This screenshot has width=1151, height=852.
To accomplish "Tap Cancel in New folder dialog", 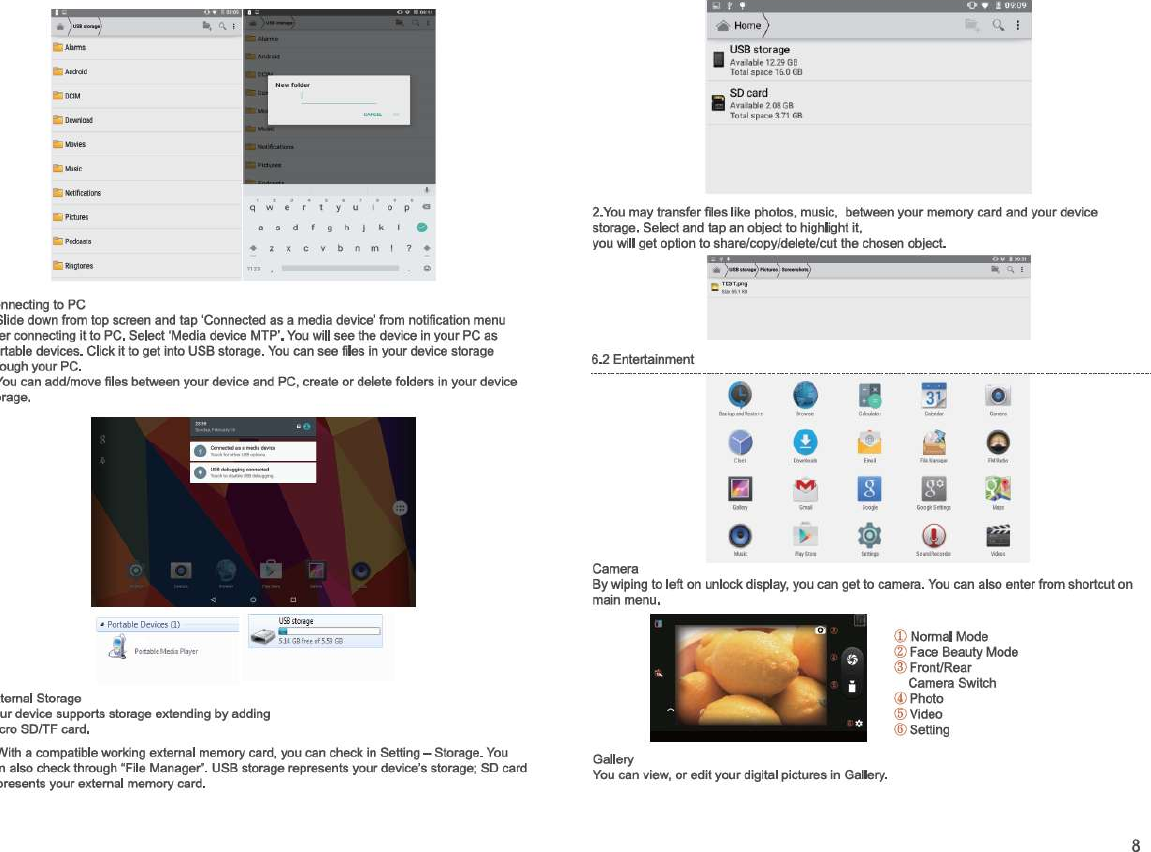I will click(x=373, y=114).
